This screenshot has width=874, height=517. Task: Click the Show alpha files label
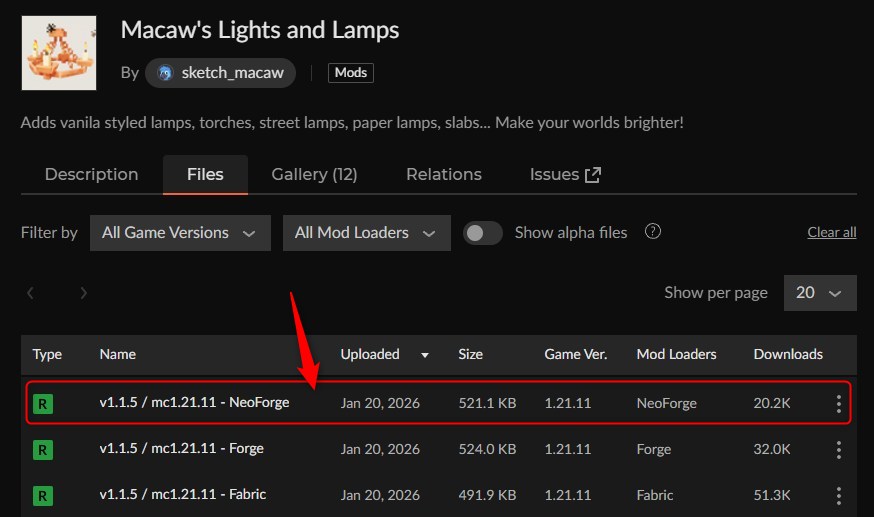click(x=571, y=233)
